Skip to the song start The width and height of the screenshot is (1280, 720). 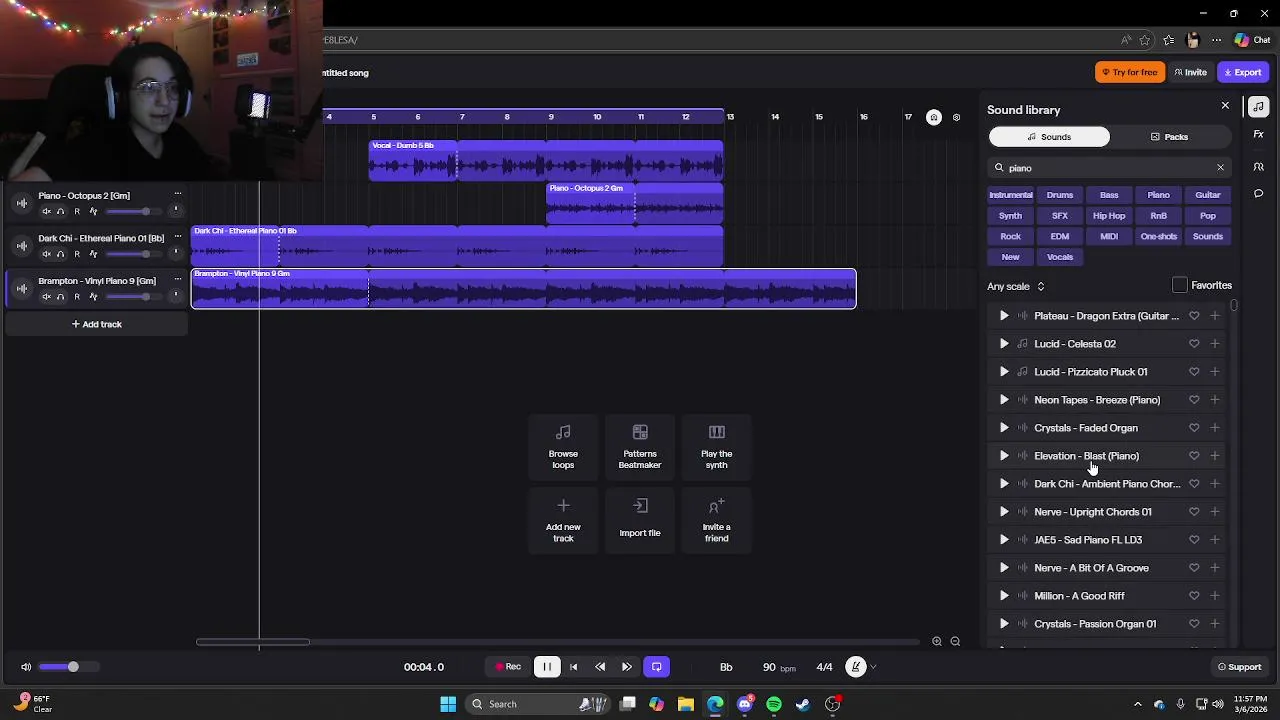pyautogui.click(x=573, y=667)
